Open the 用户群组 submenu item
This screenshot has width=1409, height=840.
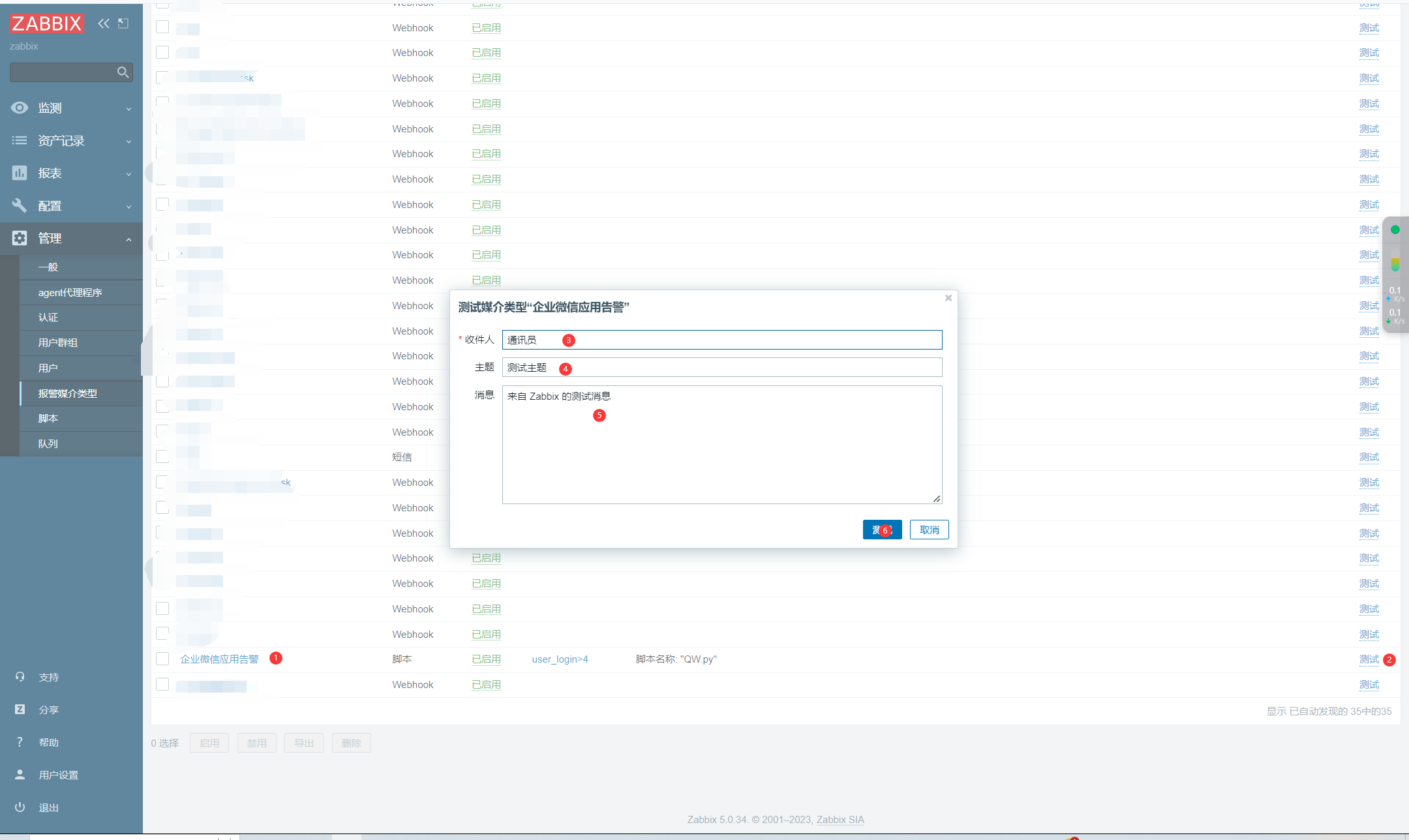point(81,342)
